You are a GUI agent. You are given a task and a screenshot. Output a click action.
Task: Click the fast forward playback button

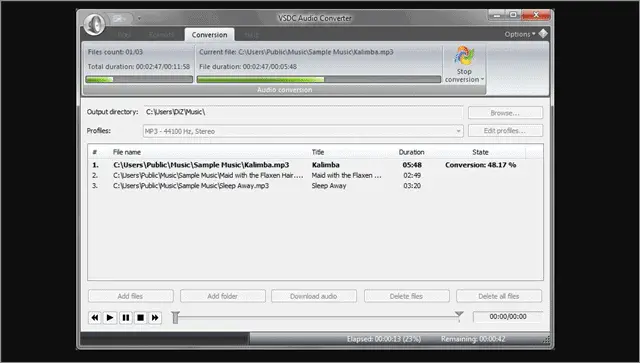pos(155,317)
